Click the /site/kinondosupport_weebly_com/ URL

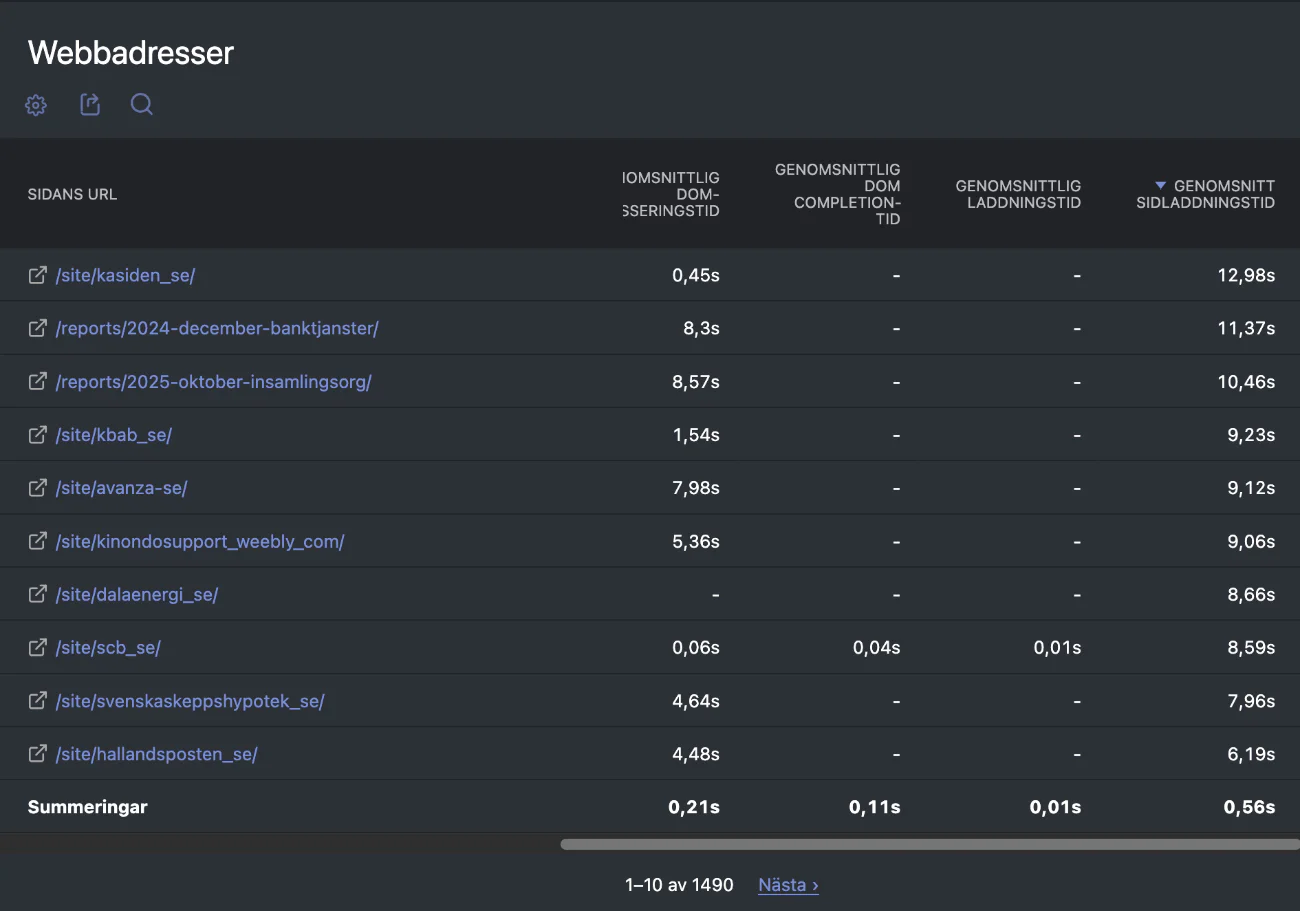(200, 542)
